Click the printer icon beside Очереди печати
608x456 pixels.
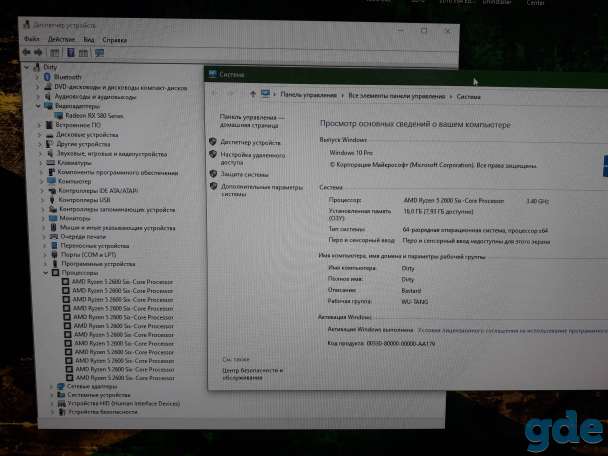tap(54, 237)
